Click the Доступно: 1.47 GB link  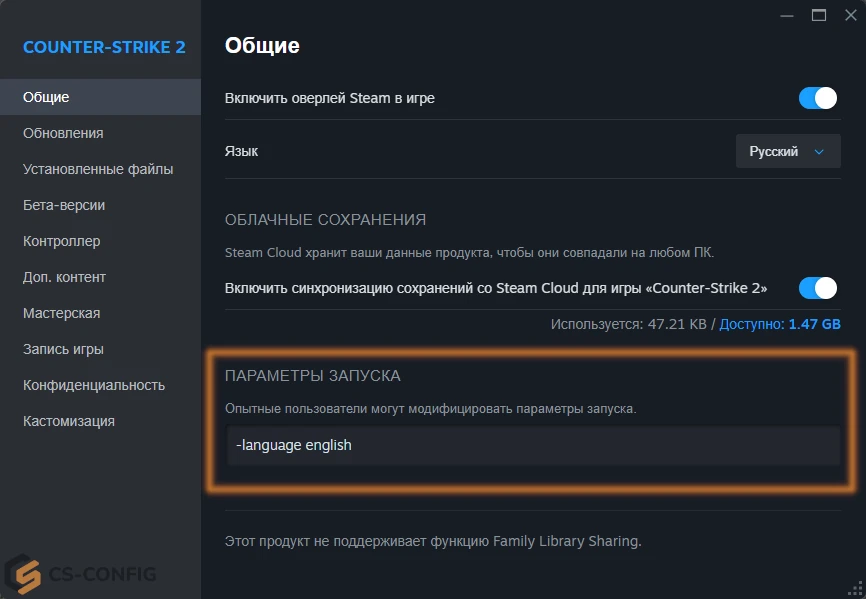click(780, 324)
